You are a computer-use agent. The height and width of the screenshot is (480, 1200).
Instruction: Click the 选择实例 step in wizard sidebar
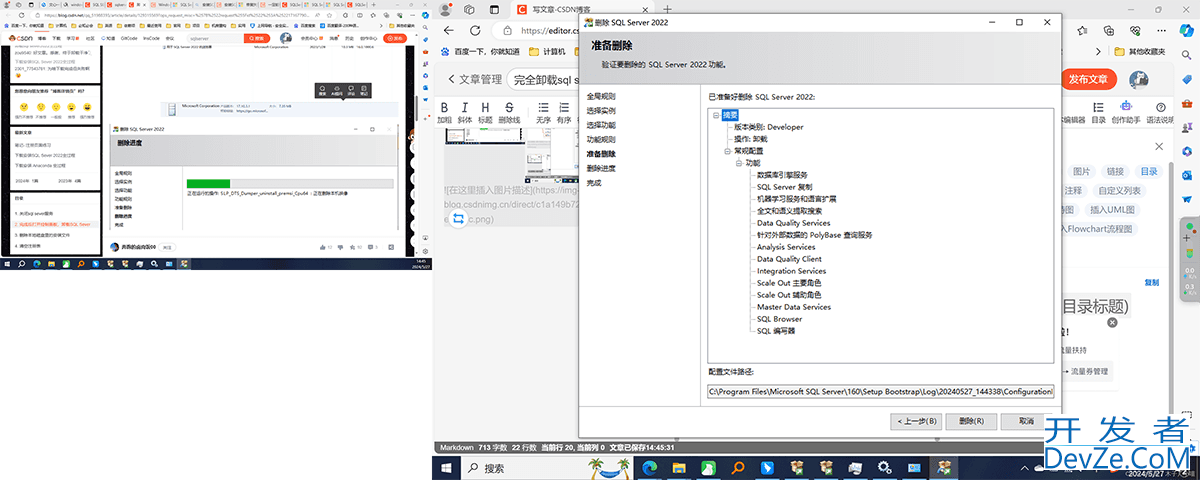[x=600, y=110]
